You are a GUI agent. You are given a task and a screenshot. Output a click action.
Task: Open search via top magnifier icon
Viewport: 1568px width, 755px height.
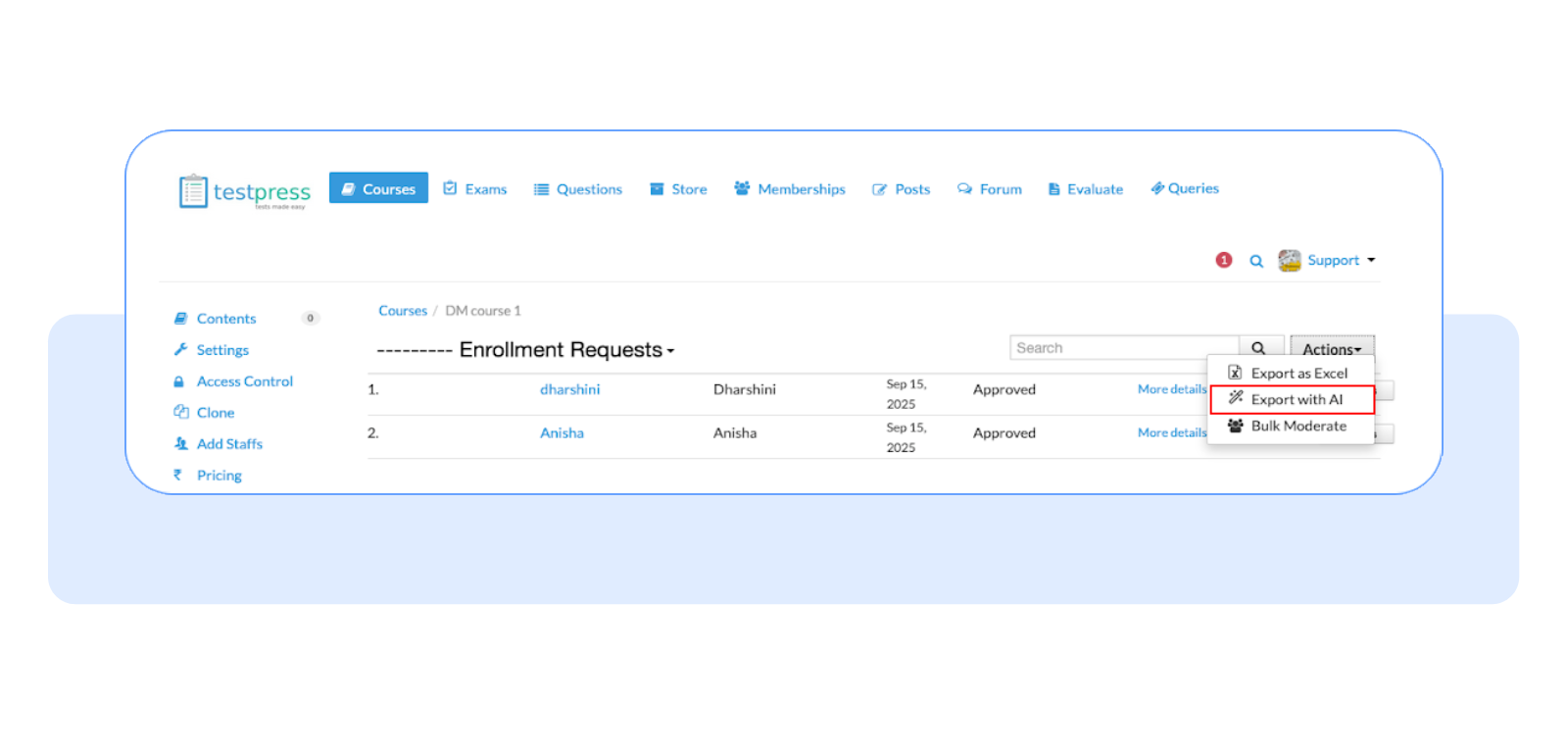(1255, 261)
